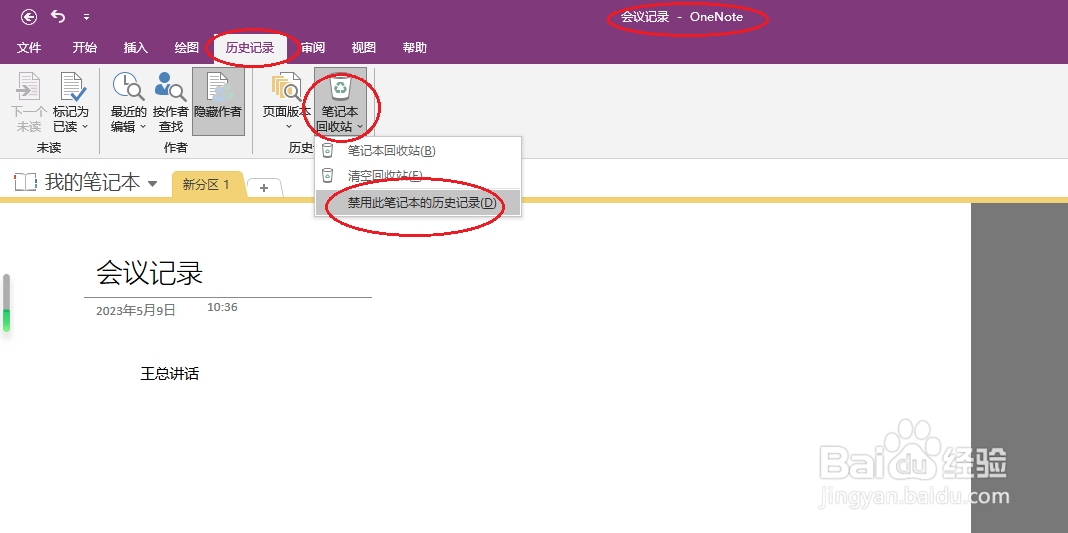Click the 会议记录 page title
This screenshot has height=533, width=1068.
[x=150, y=274]
